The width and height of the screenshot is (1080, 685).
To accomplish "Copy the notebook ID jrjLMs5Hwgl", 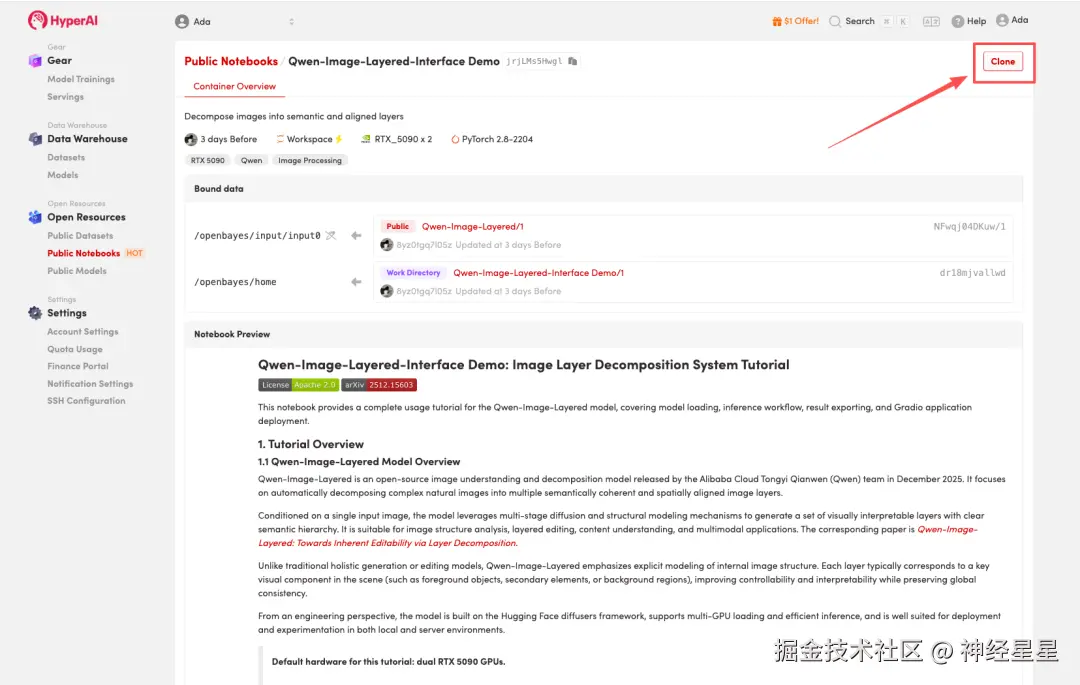I will (572, 61).
